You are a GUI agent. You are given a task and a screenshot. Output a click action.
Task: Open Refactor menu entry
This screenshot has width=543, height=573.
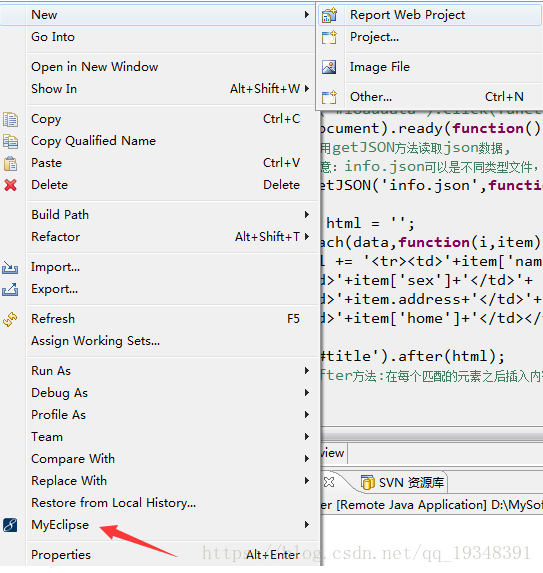[x=159, y=237]
